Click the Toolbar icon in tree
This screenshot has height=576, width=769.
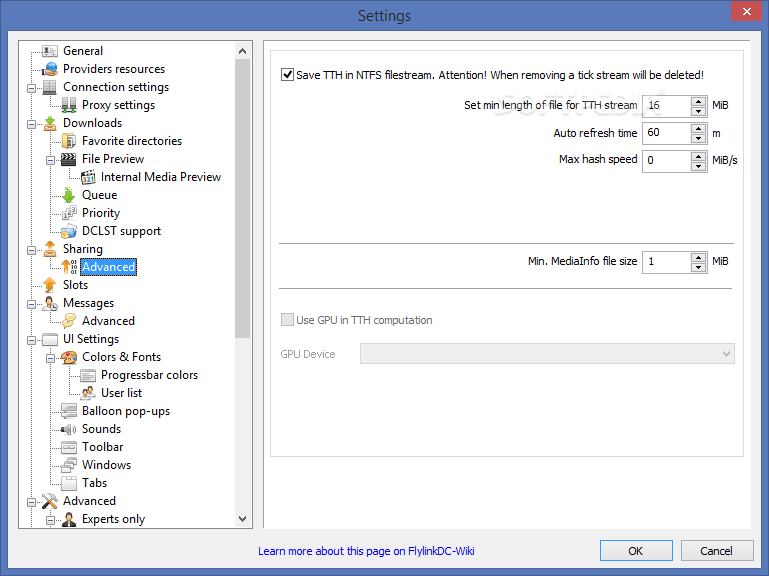tap(69, 447)
